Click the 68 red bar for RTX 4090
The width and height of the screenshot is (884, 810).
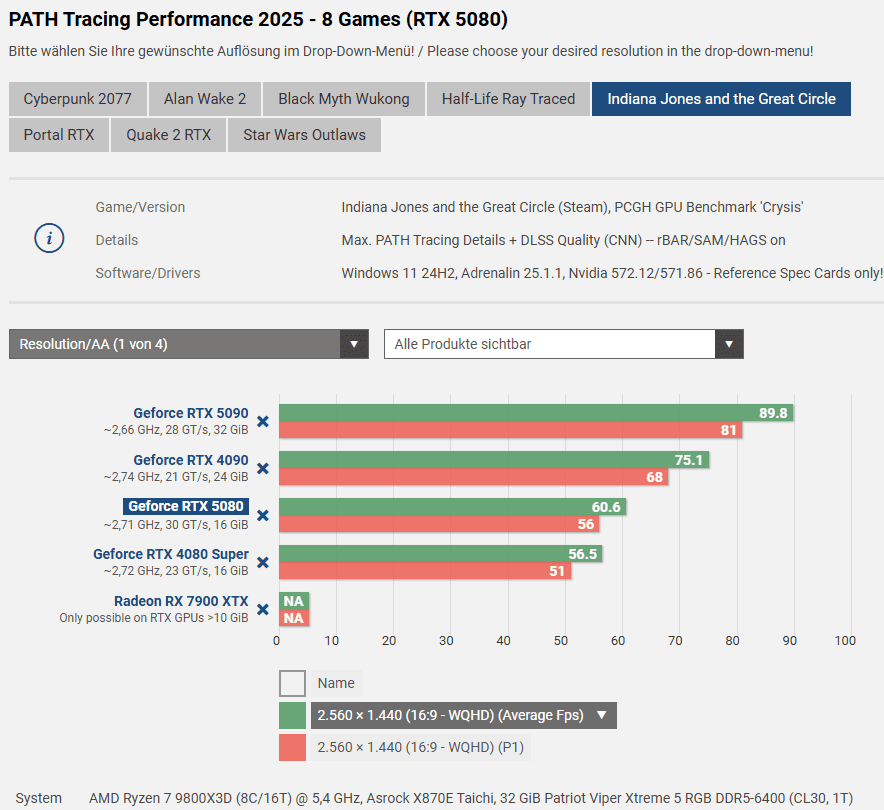[474, 477]
